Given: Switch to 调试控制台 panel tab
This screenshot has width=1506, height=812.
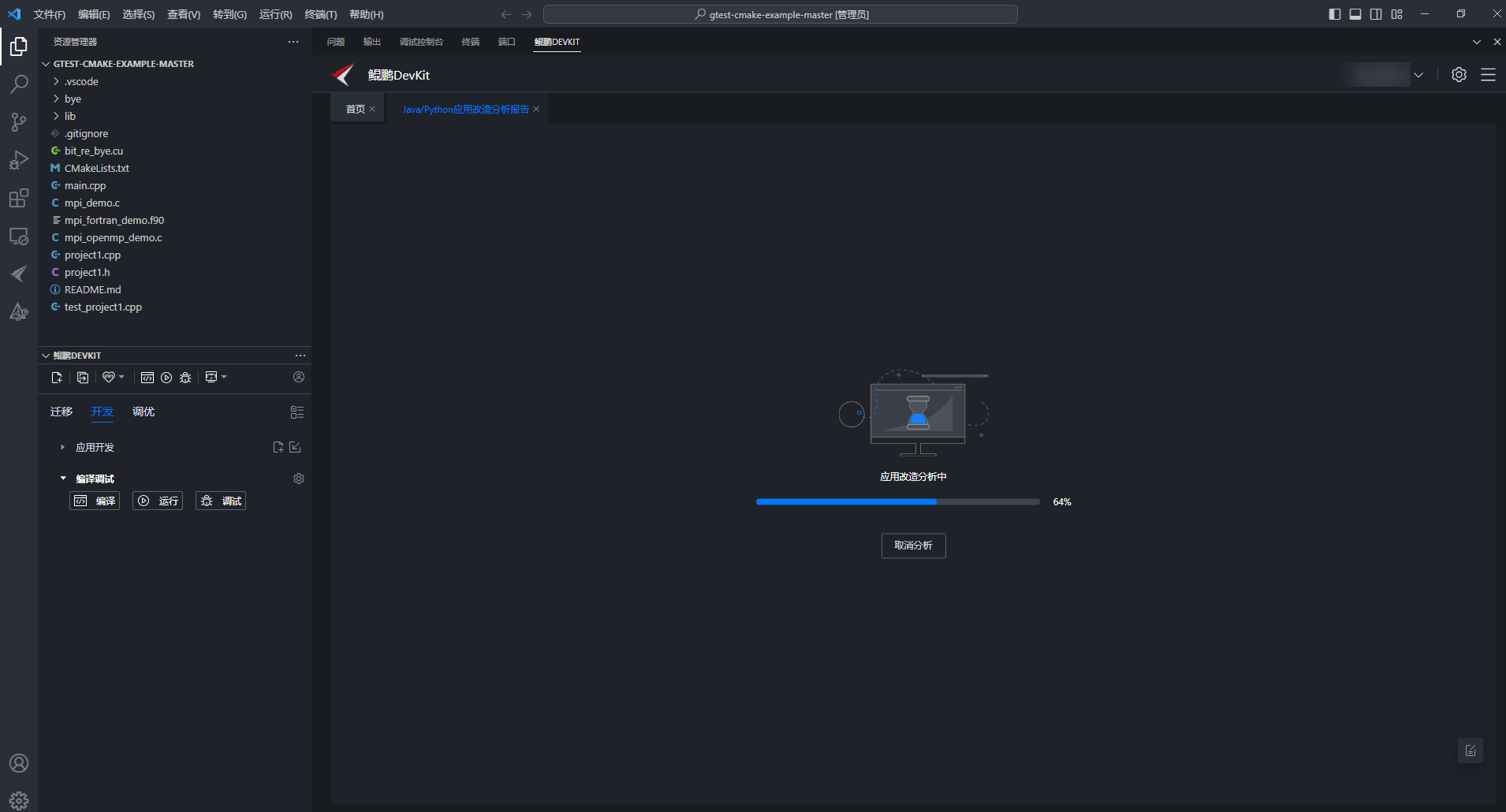Looking at the screenshot, I should [x=421, y=42].
